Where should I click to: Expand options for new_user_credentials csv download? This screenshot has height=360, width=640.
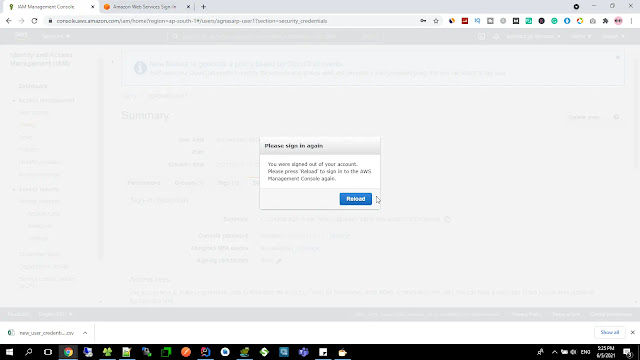[x=85, y=333]
